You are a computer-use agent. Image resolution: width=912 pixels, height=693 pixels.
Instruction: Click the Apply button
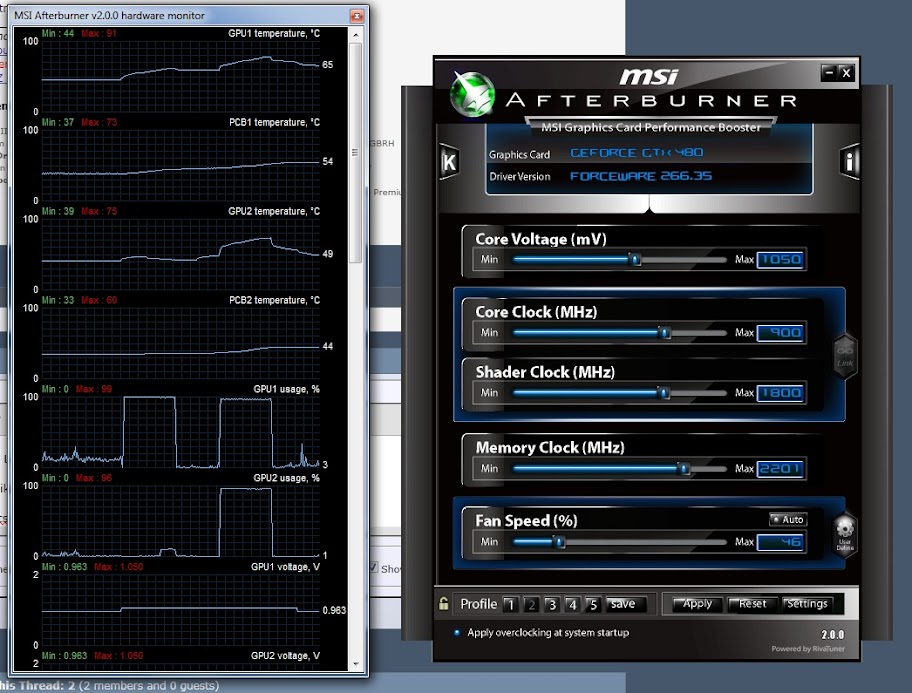696,604
